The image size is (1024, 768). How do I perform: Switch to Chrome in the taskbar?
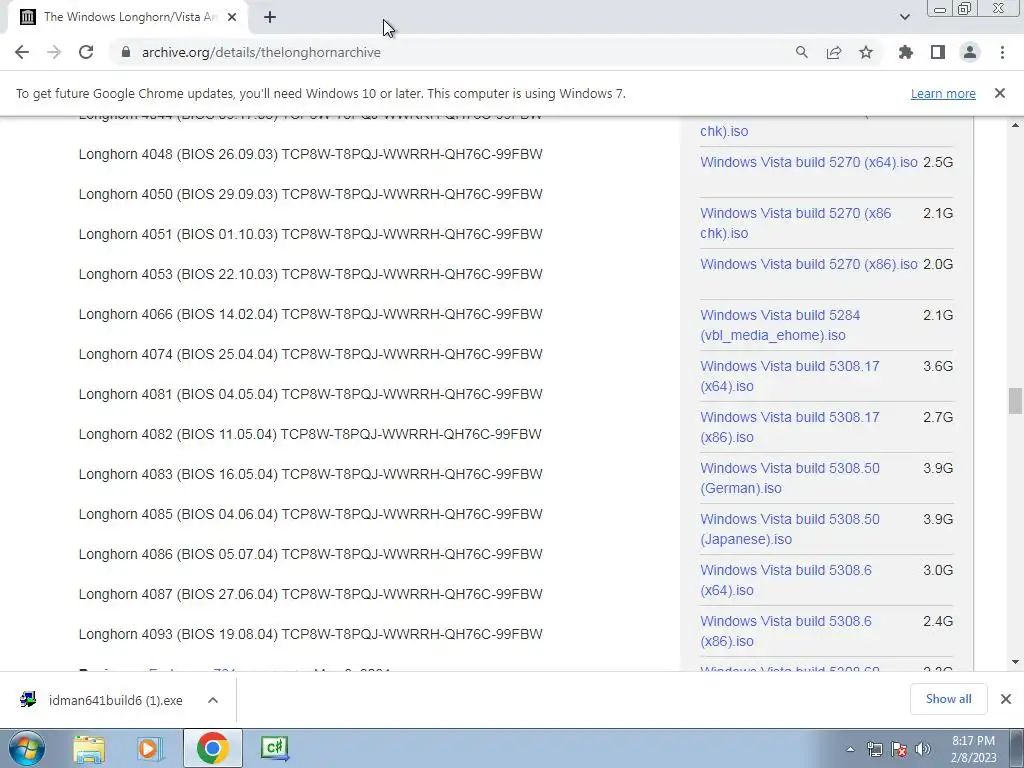pos(212,748)
